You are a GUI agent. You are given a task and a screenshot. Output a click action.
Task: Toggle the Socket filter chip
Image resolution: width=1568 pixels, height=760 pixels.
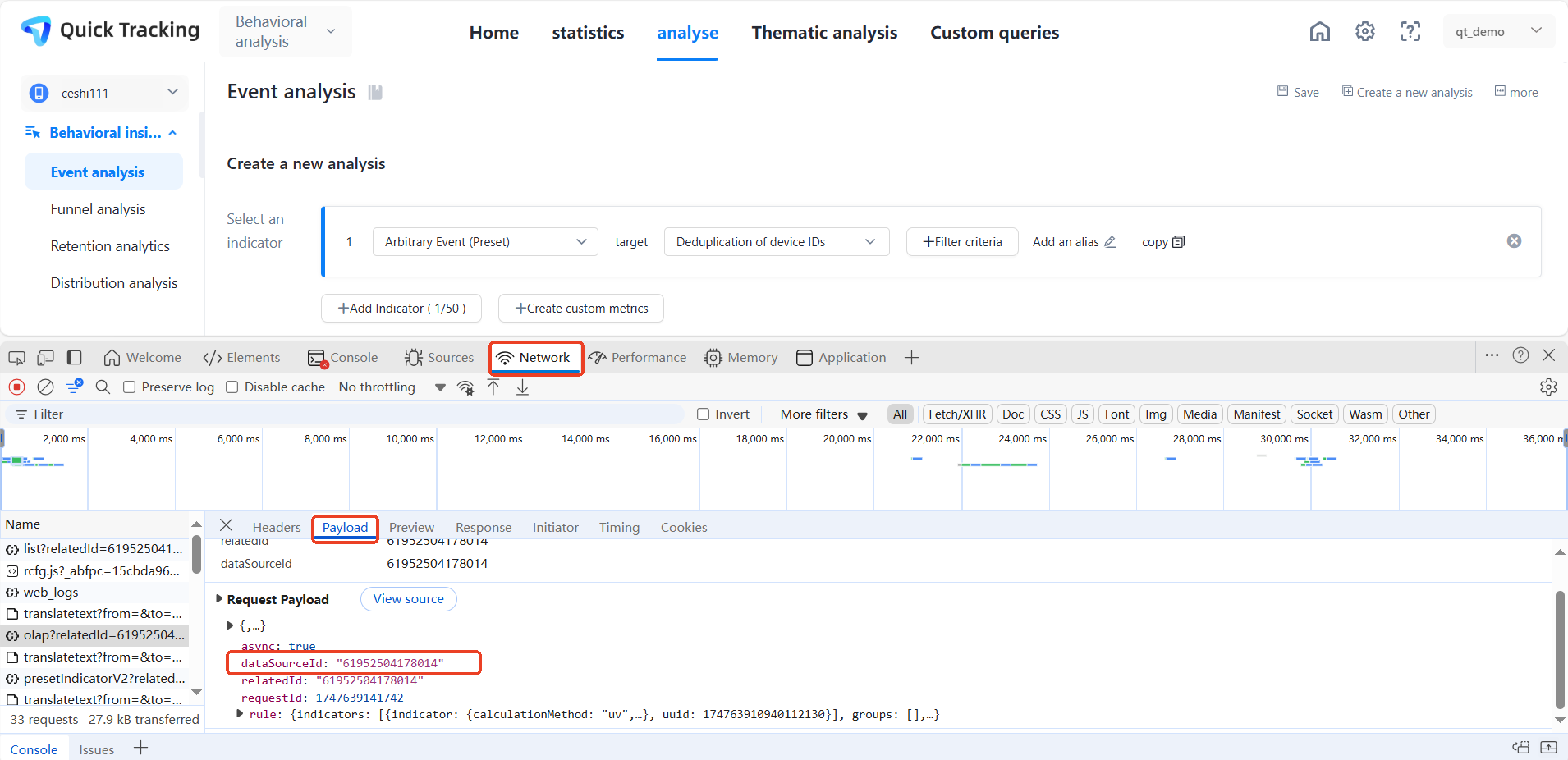tap(1314, 414)
